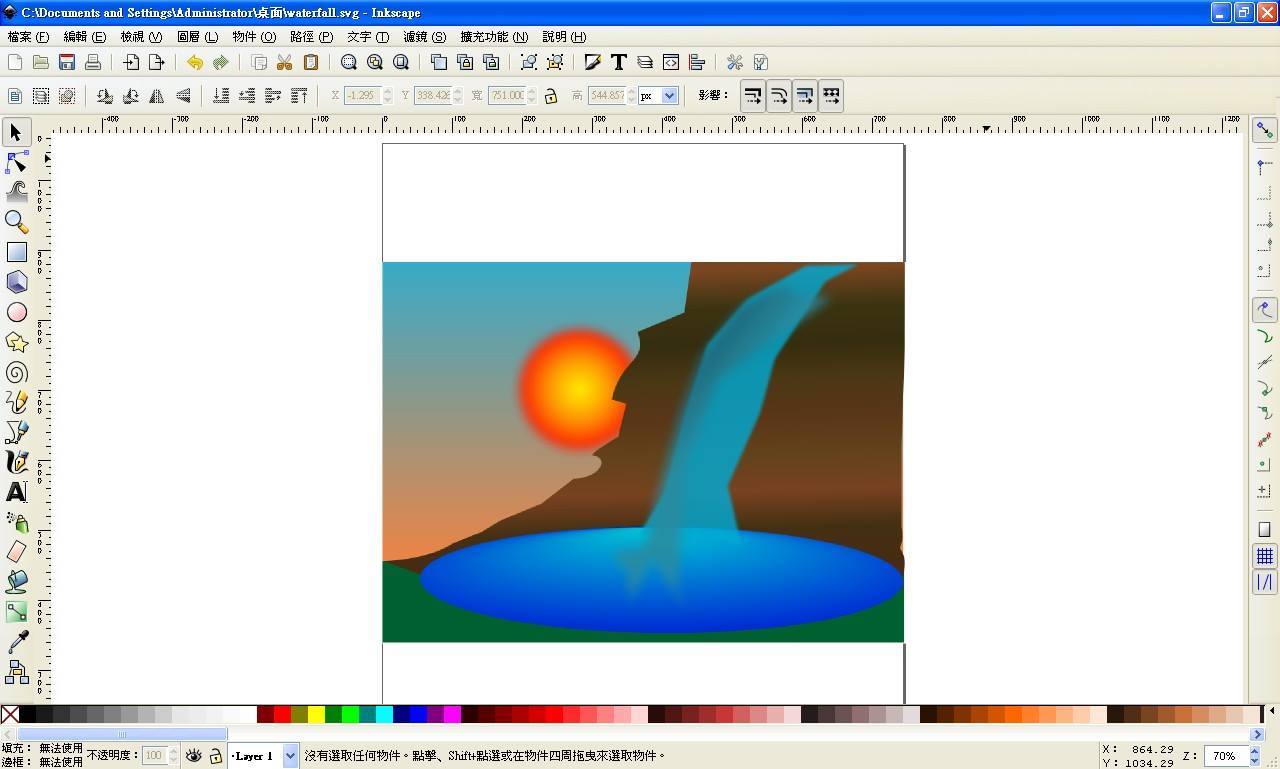Open the 濾鏡 (S) menu
Viewport: 1280px width, 769px height.
424,37
